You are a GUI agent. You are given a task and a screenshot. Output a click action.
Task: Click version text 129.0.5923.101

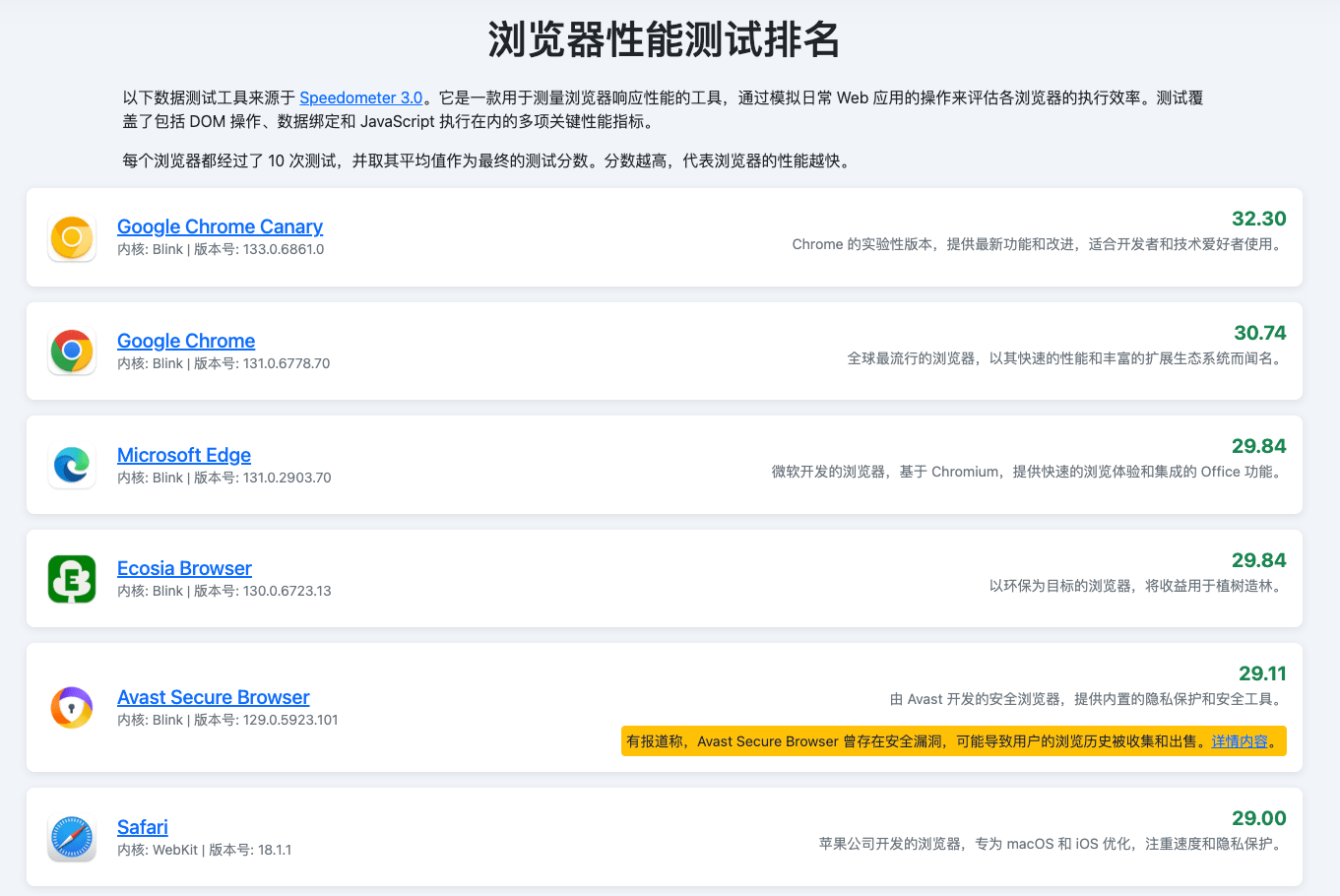point(290,720)
